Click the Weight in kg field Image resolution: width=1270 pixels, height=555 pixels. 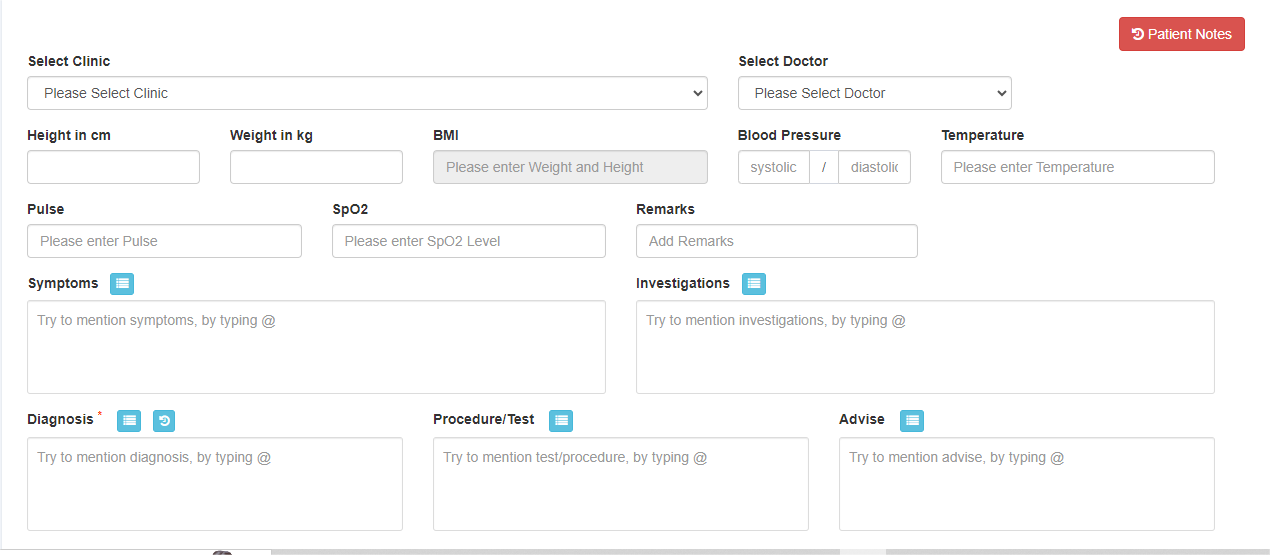[316, 167]
